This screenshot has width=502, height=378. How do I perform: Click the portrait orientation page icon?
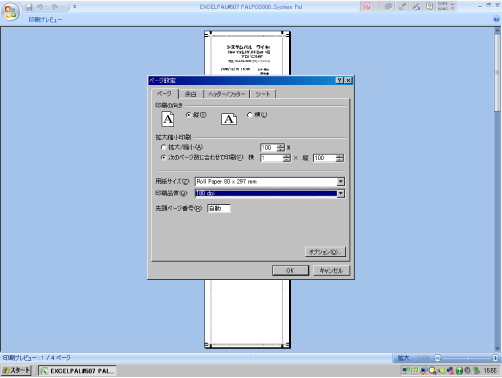168,119
